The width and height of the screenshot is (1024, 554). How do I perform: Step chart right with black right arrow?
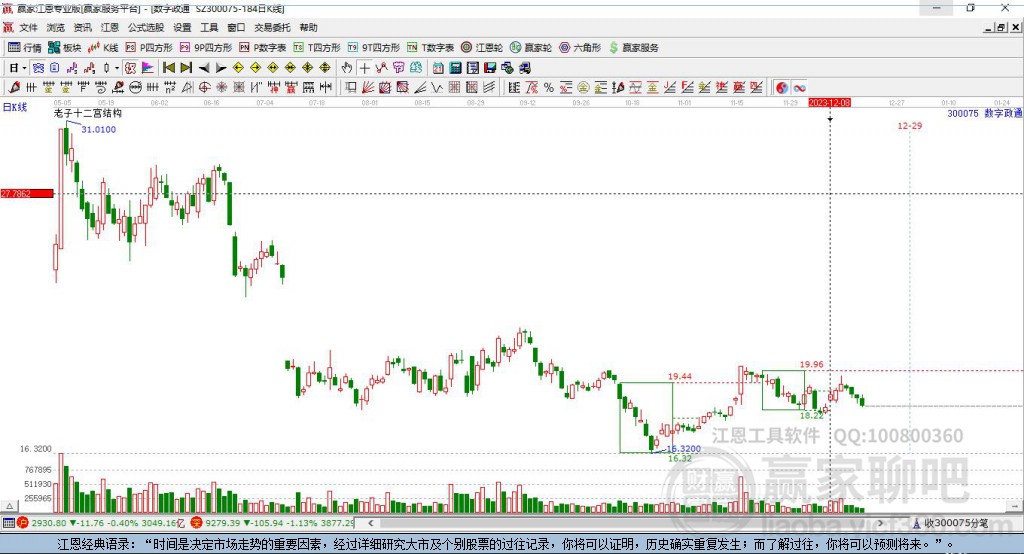tap(221, 68)
